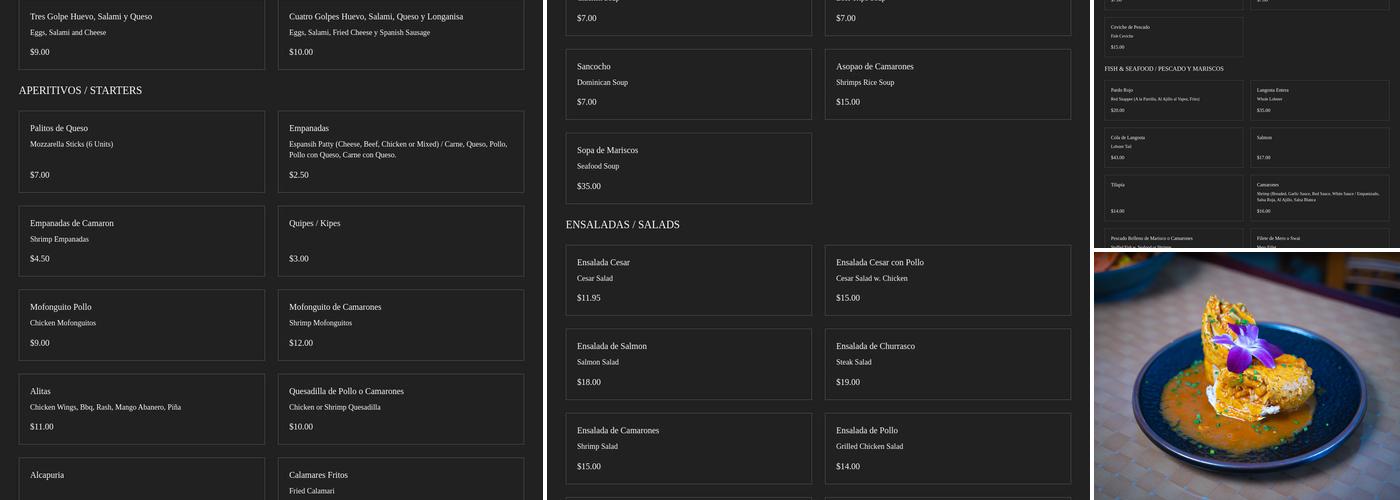The height and width of the screenshot is (500, 1400).
Task: Select the Empanadas starter item
Action: [x=400, y=151]
